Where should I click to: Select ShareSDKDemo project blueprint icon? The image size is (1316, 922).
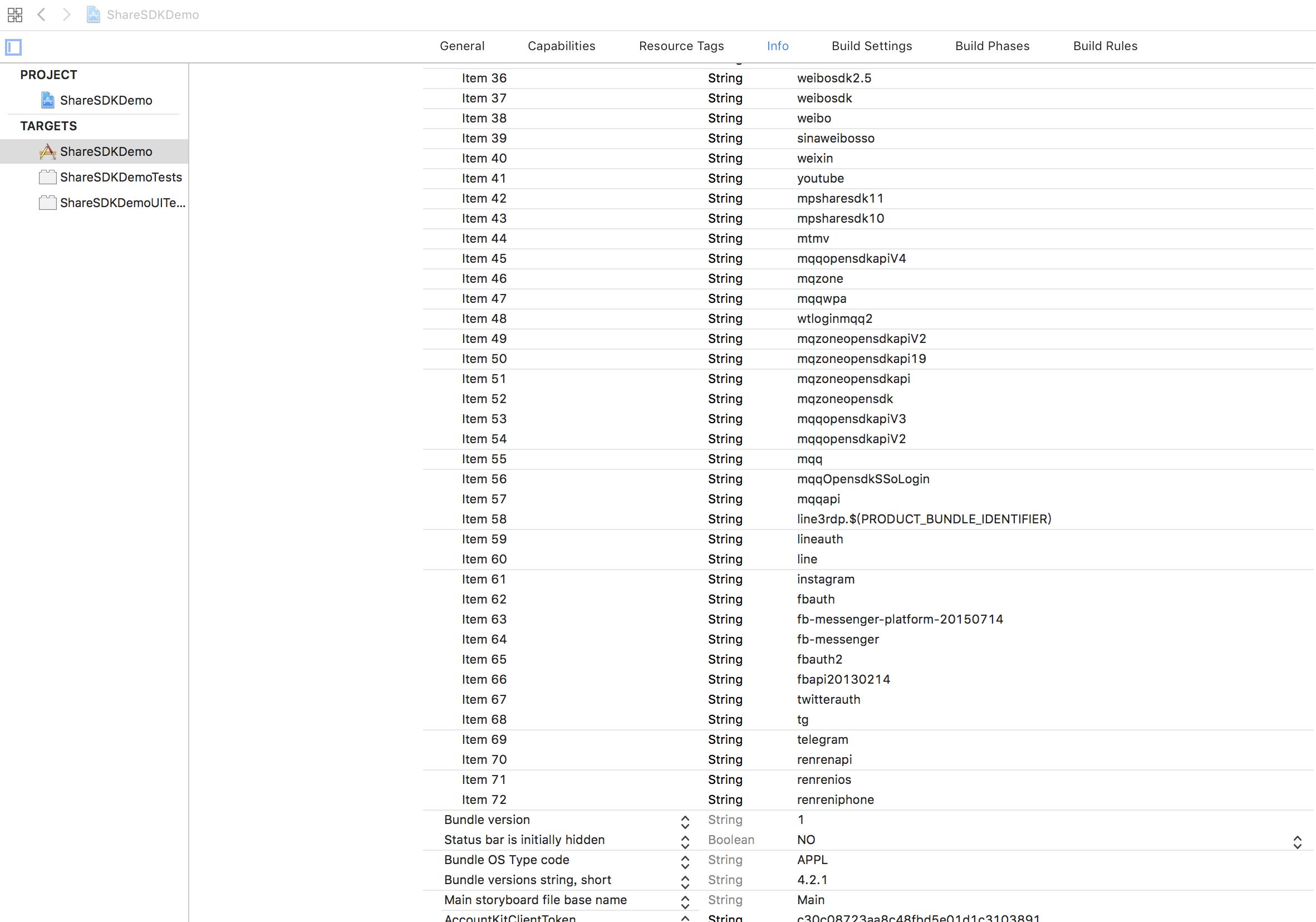[x=47, y=100]
